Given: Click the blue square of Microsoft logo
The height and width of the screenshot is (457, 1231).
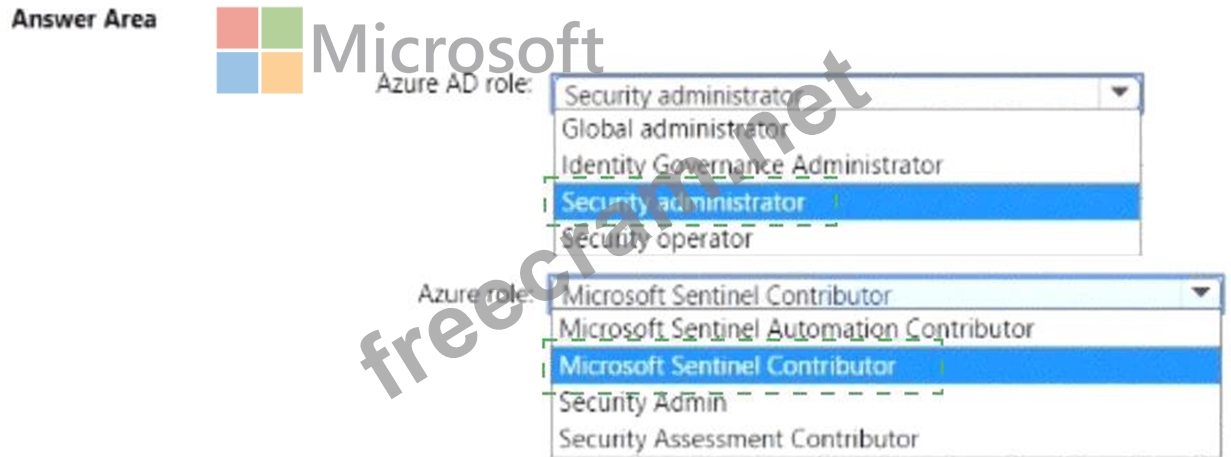Looking at the screenshot, I should point(237,73).
